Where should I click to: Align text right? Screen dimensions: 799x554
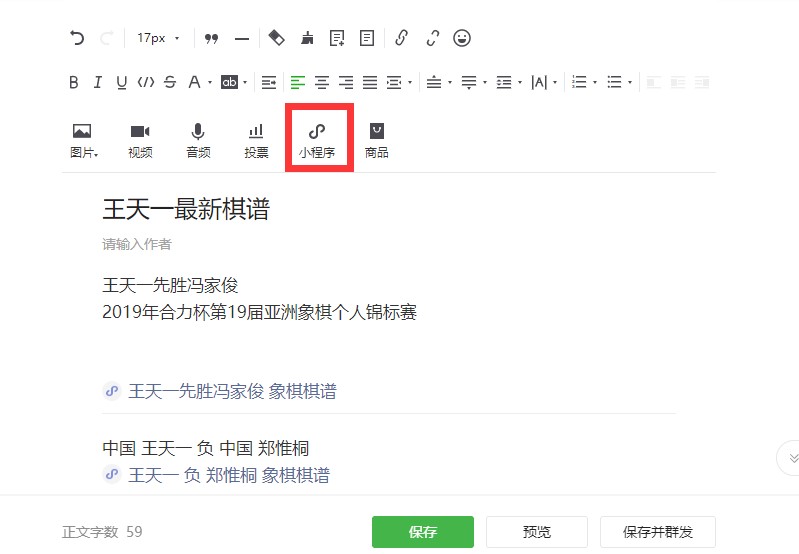click(x=346, y=82)
